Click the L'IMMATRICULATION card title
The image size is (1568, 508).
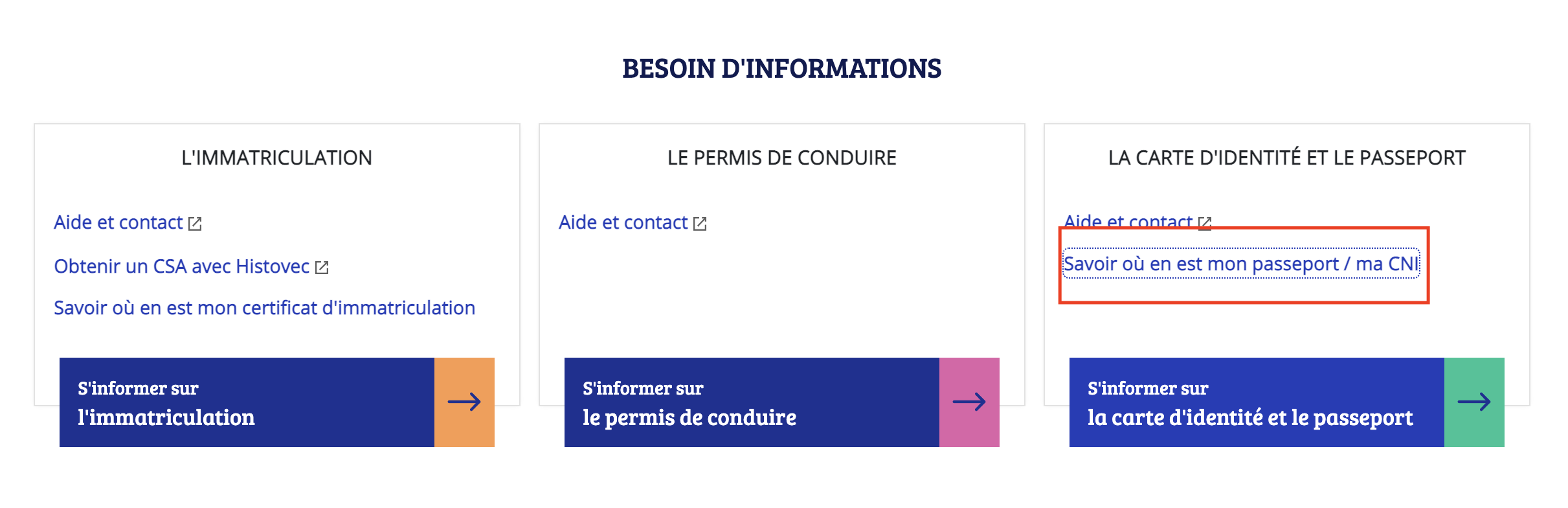(277, 157)
